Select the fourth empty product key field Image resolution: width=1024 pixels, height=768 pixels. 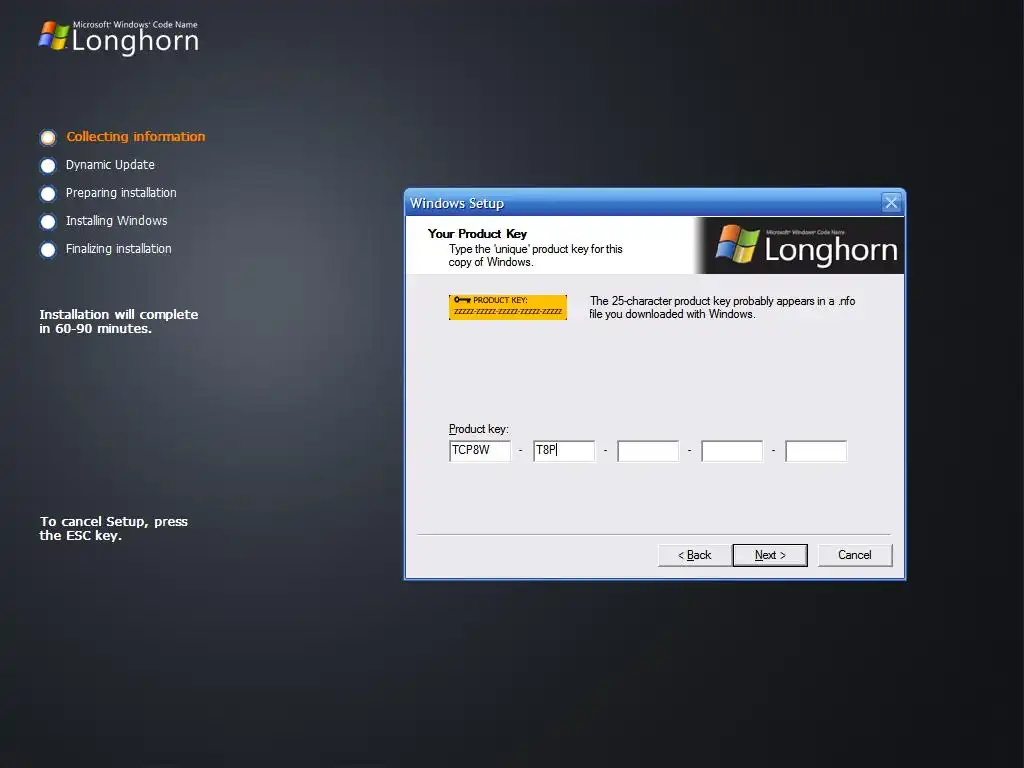732,451
